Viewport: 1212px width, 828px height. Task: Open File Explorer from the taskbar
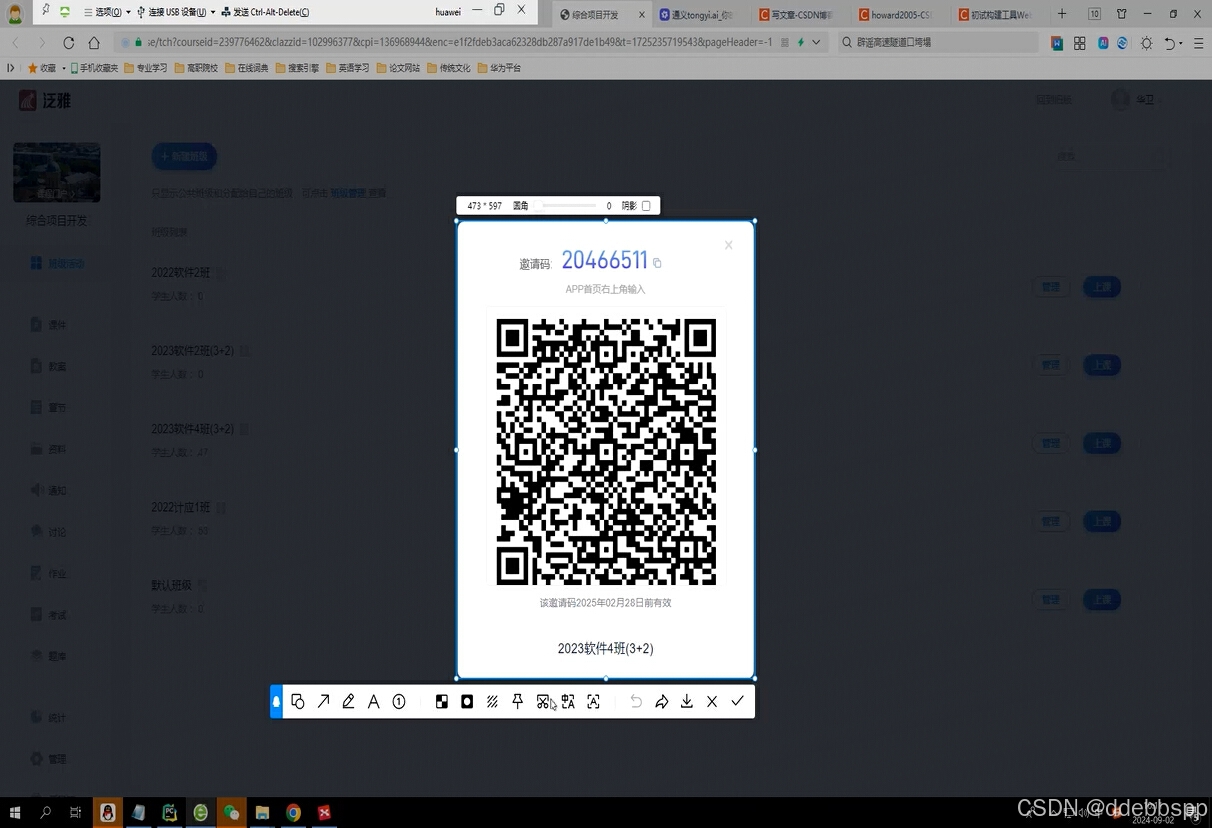tap(263, 813)
